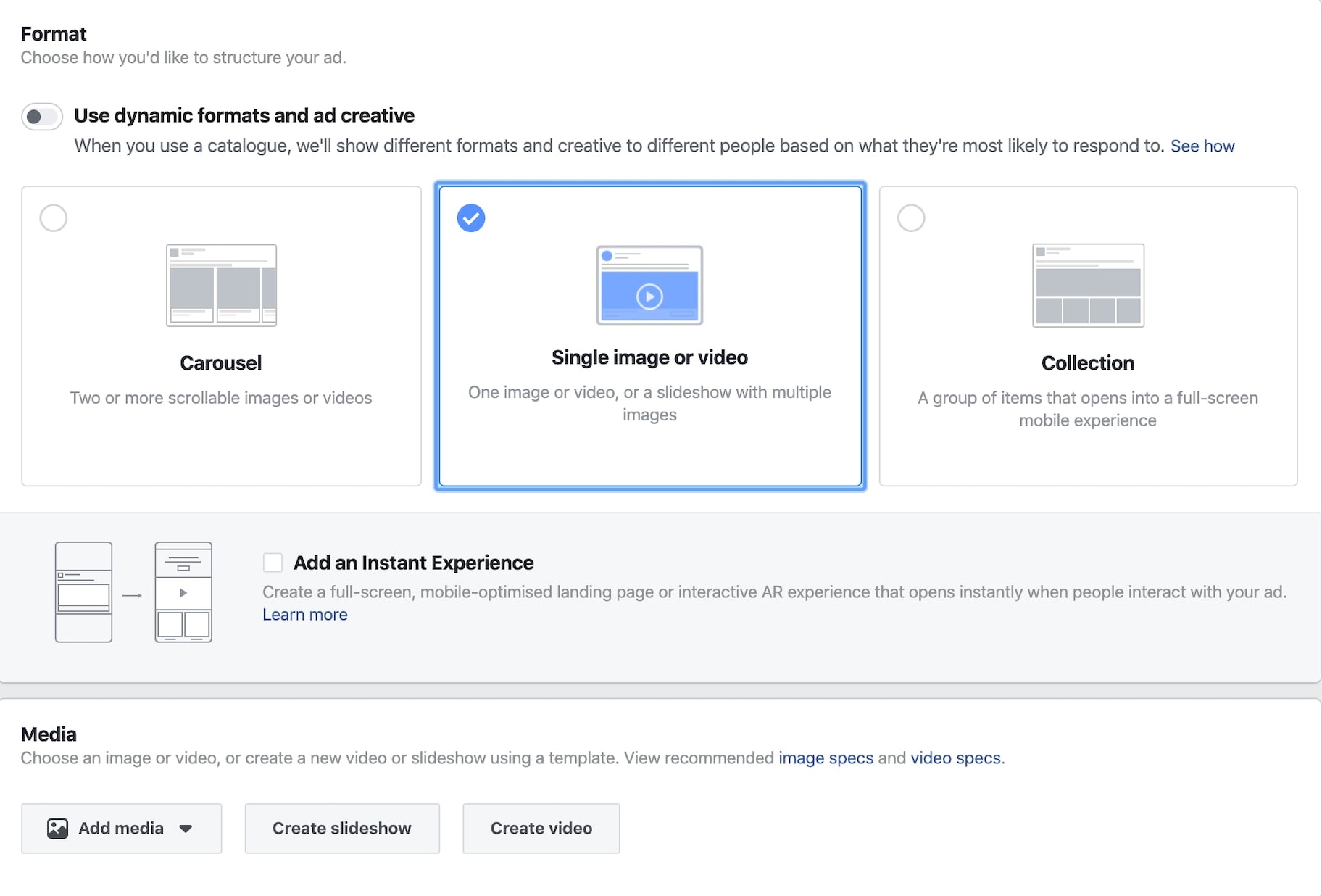View recommended video specs

point(955,758)
